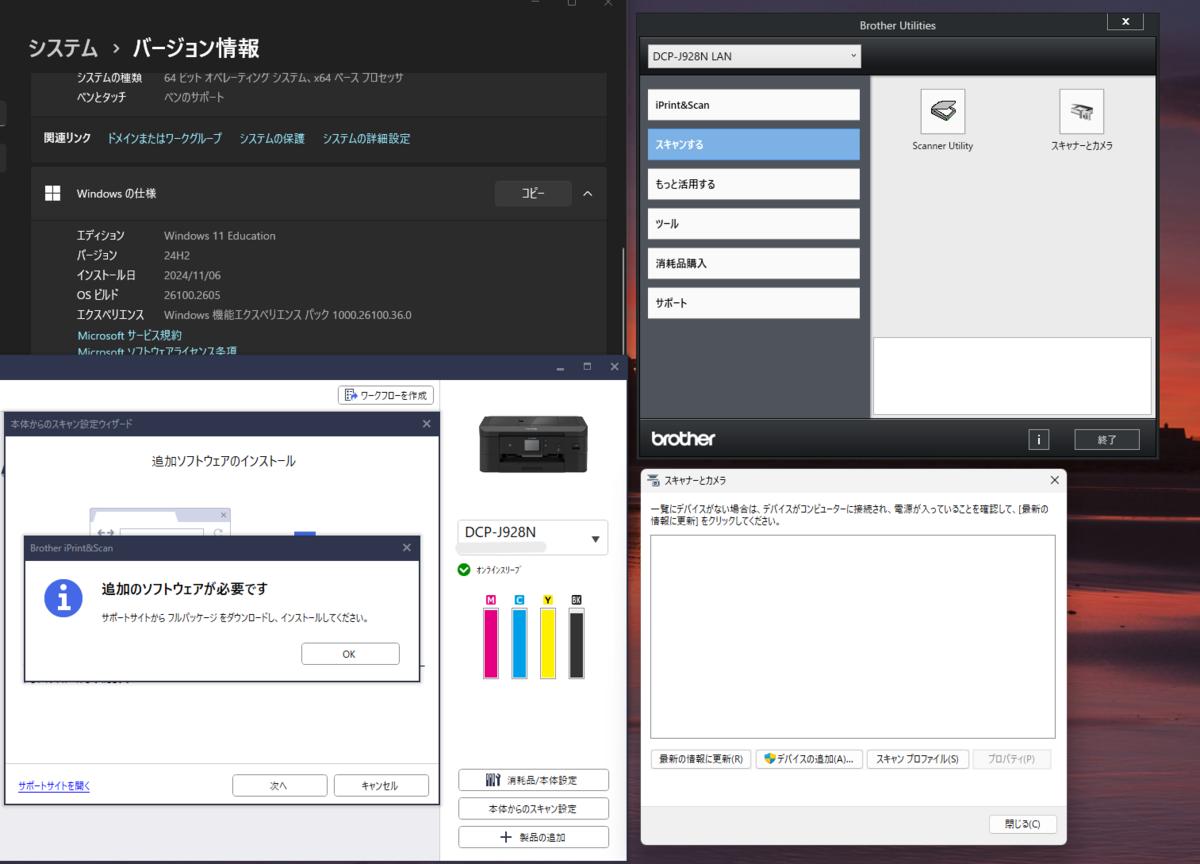Click the DCP-J928N printer image
This screenshot has width=1200, height=864.
click(x=533, y=443)
